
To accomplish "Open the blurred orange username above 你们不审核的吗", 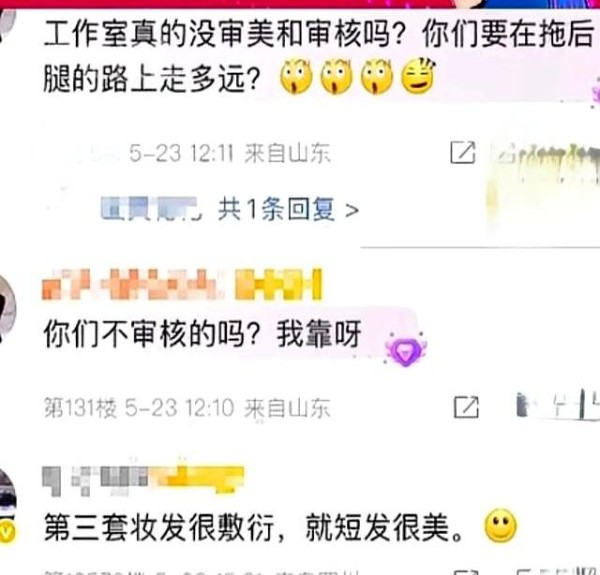I will (x=132, y=284).
